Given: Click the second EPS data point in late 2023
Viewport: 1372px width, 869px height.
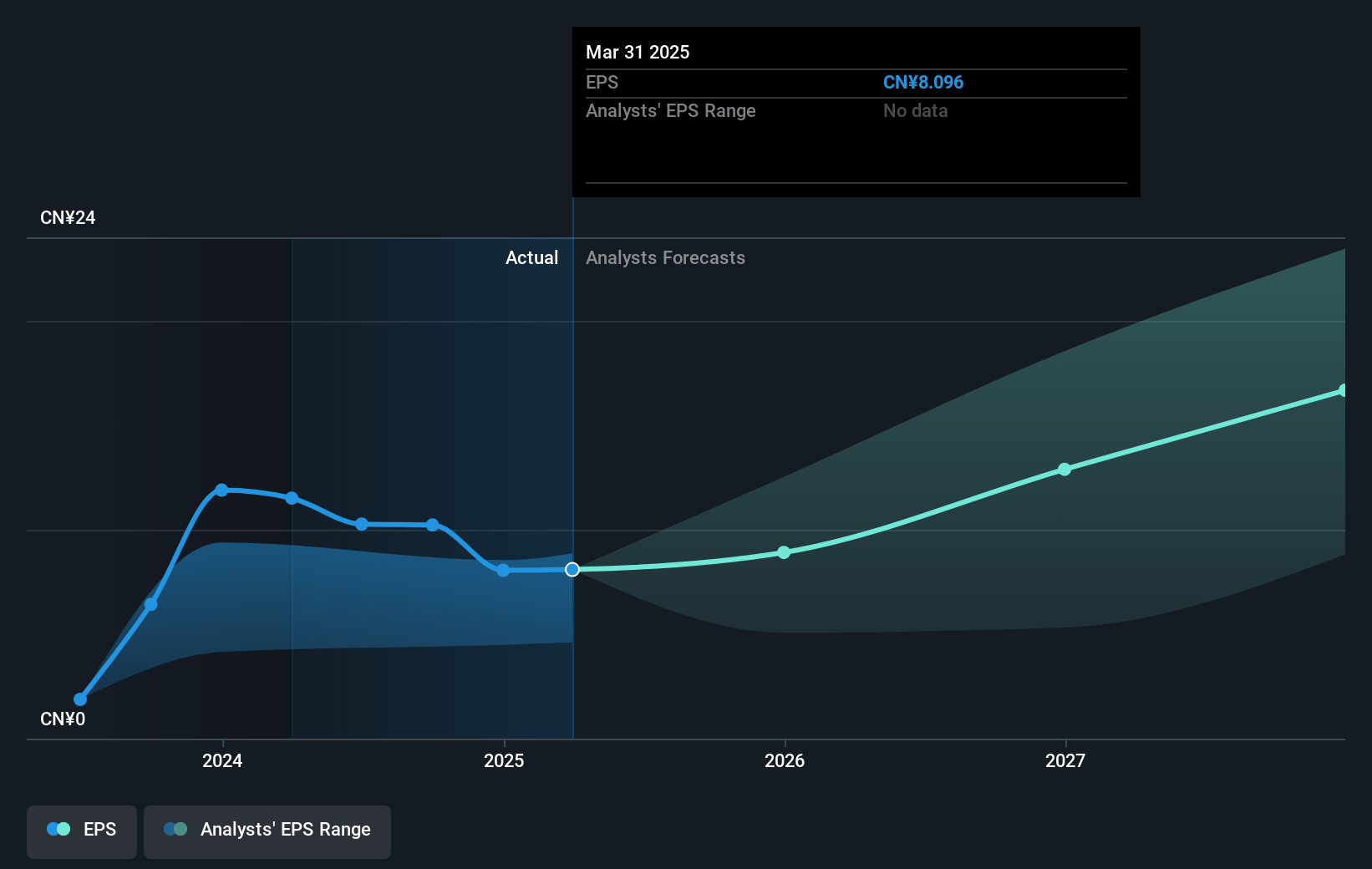Looking at the screenshot, I should [x=151, y=604].
